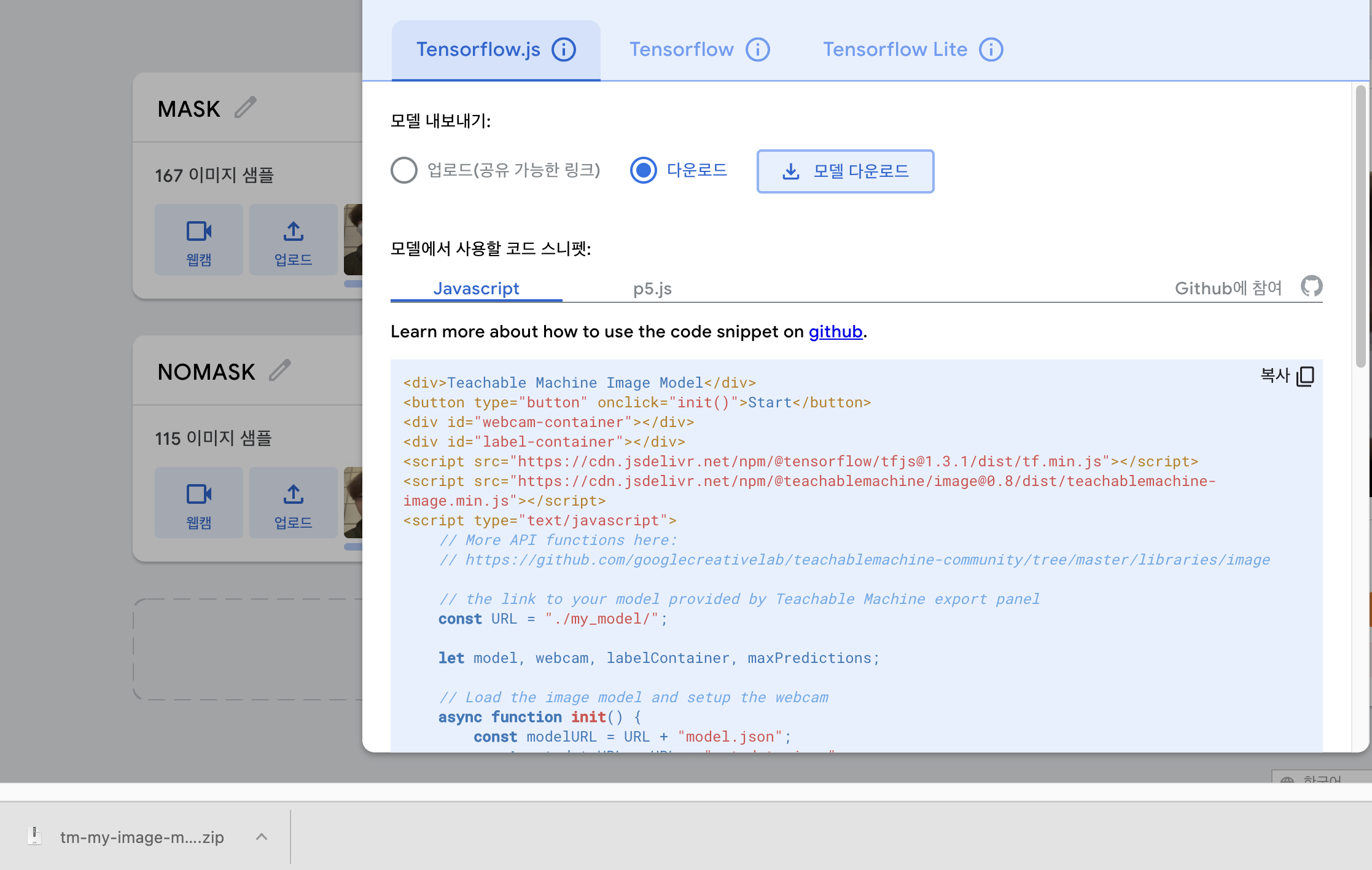Screen dimensions: 1372x870
Task: Click the NOMASK class sample thumbnail
Action: coord(353,503)
